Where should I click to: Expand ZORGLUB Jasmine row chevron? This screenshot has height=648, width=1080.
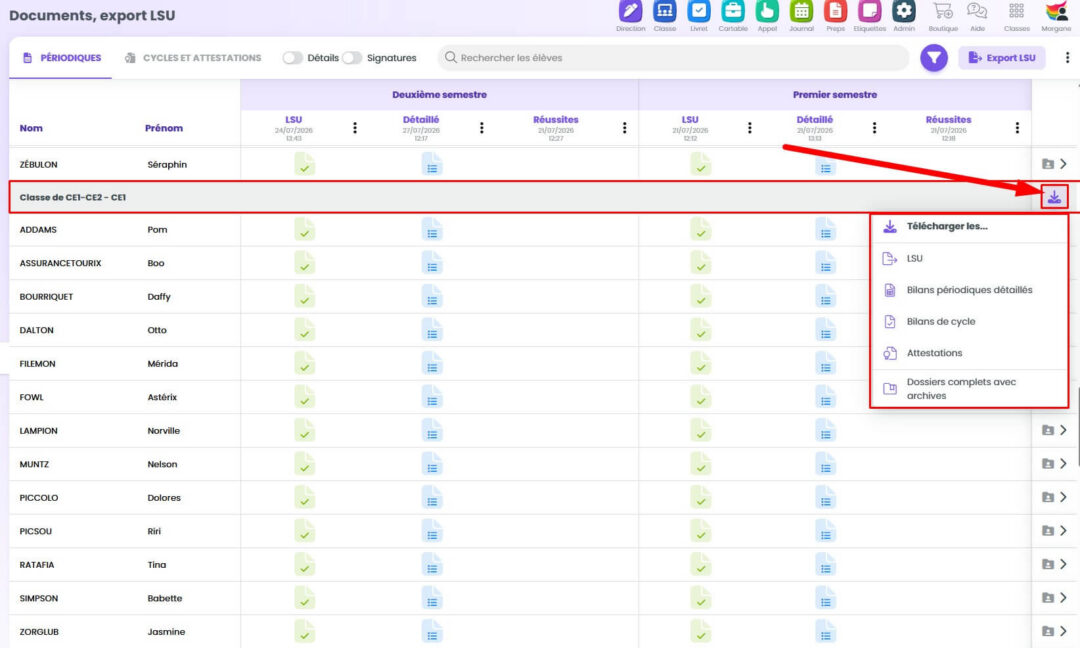(x=1063, y=631)
